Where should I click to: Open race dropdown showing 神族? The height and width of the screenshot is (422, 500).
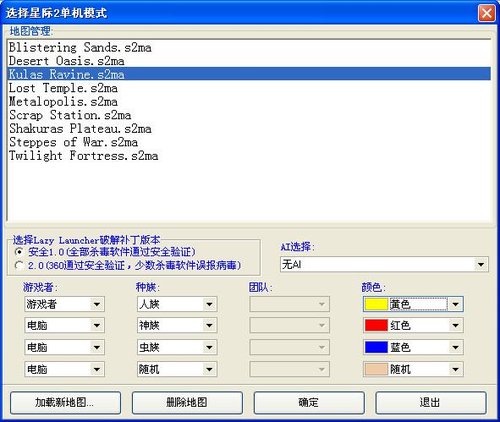pyautogui.click(x=177, y=325)
